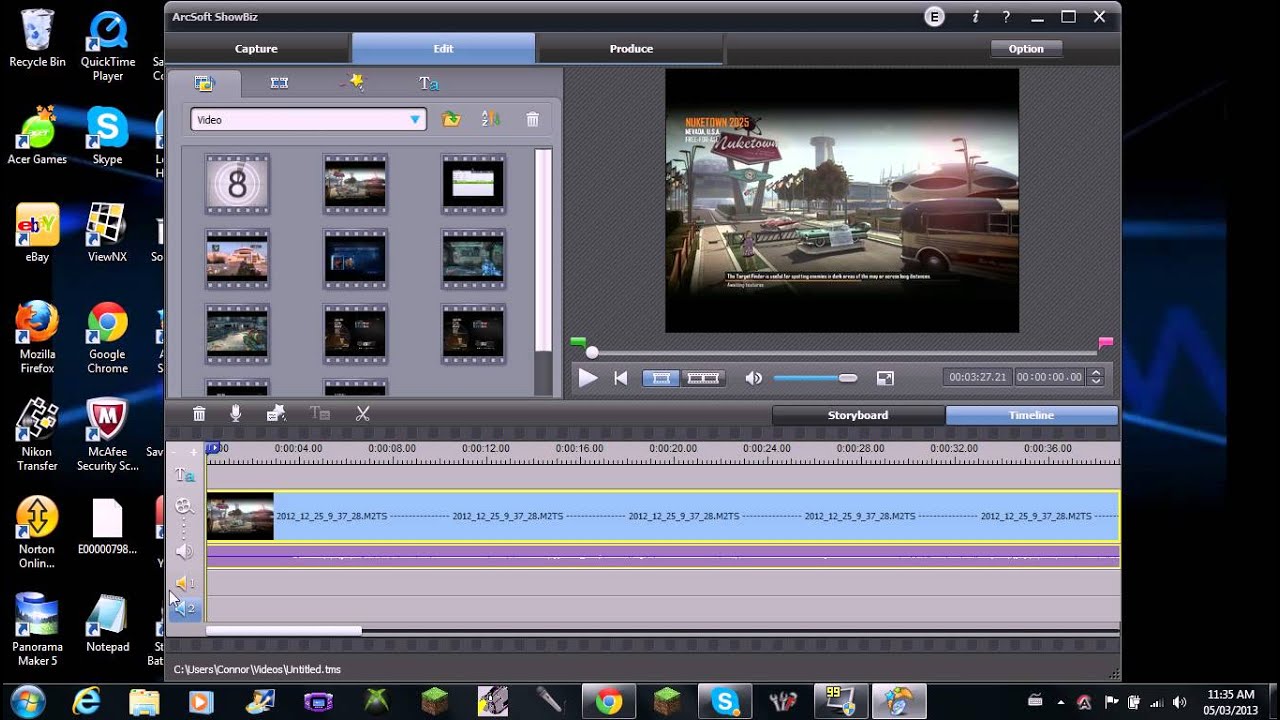Open Internet Explorer from the taskbar

pyautogui.click(x=87, y=701)
